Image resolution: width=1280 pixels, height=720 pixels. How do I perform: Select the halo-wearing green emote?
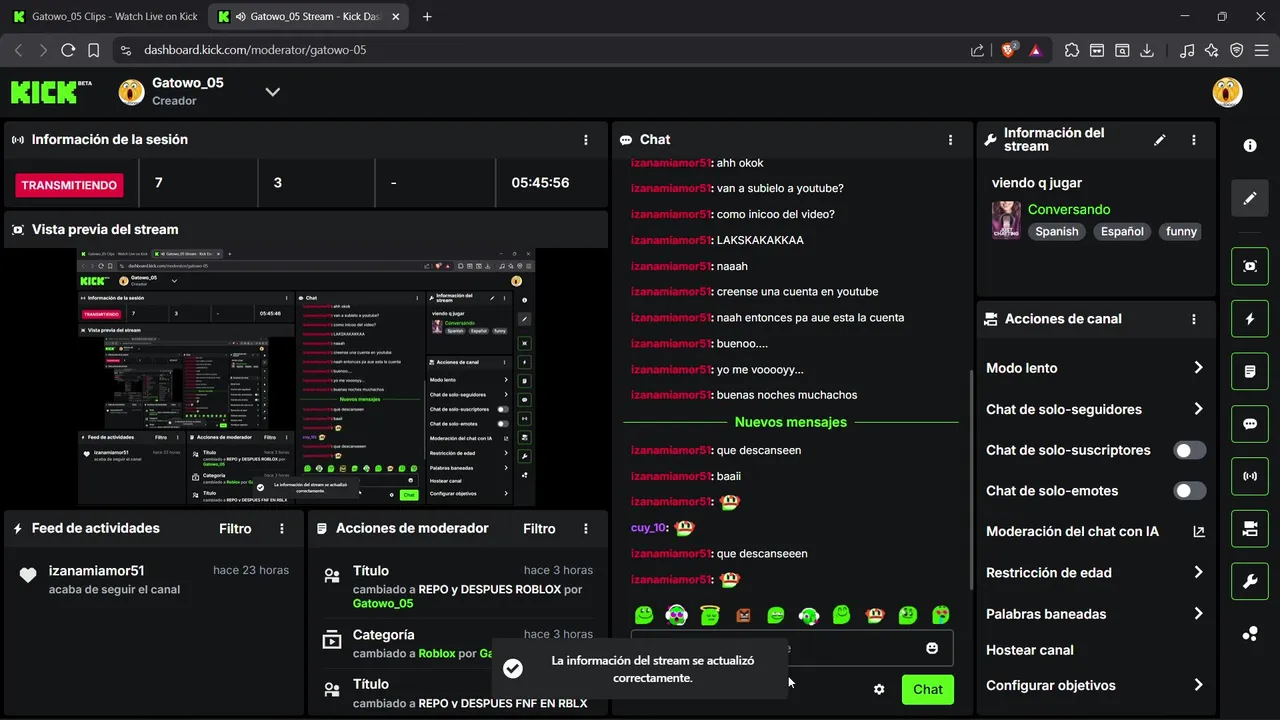pyautogui.click(x=710, y=615)
